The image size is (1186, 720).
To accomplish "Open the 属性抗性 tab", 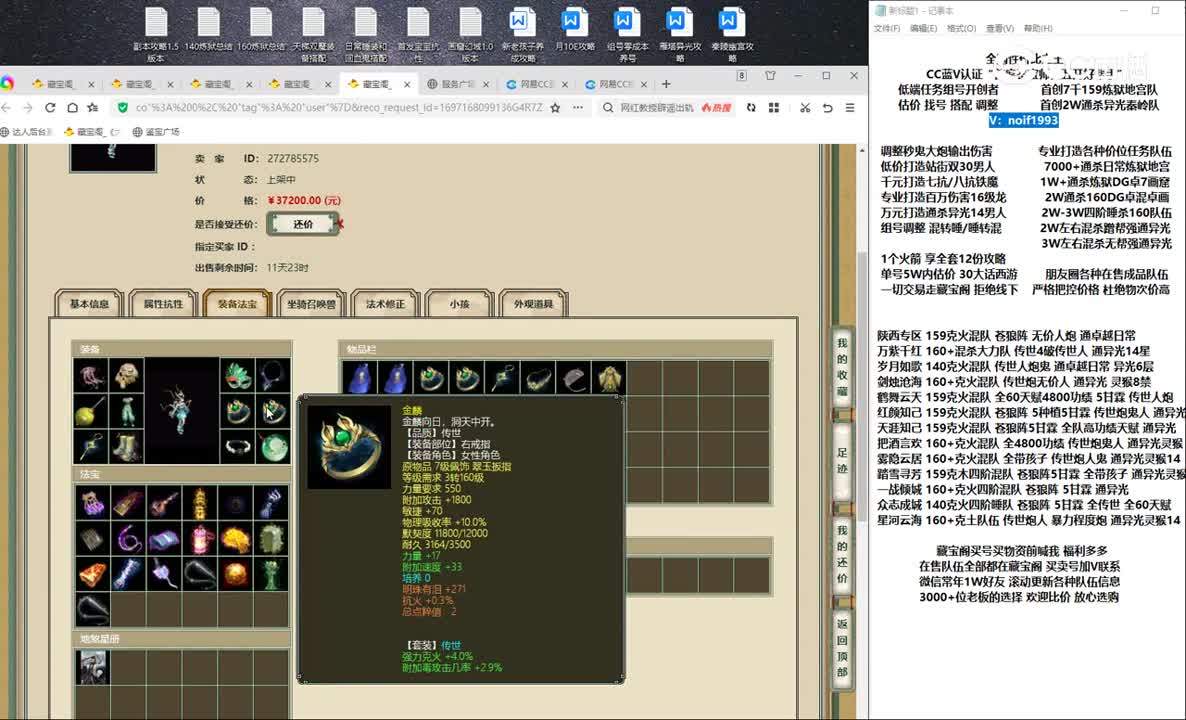I will pyautogui.click(x=163, y=303).
